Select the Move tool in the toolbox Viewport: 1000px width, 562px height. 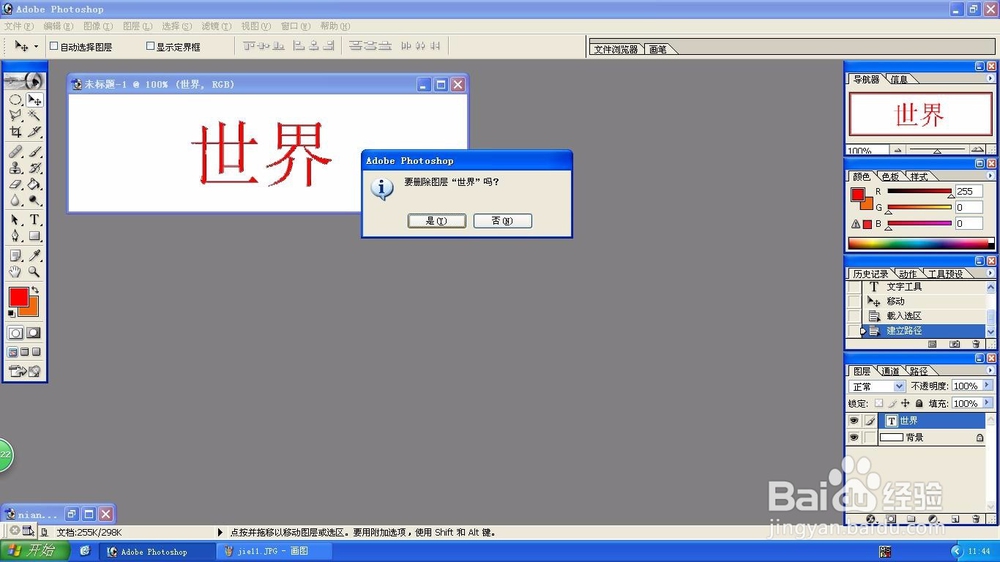pos(34,100)
